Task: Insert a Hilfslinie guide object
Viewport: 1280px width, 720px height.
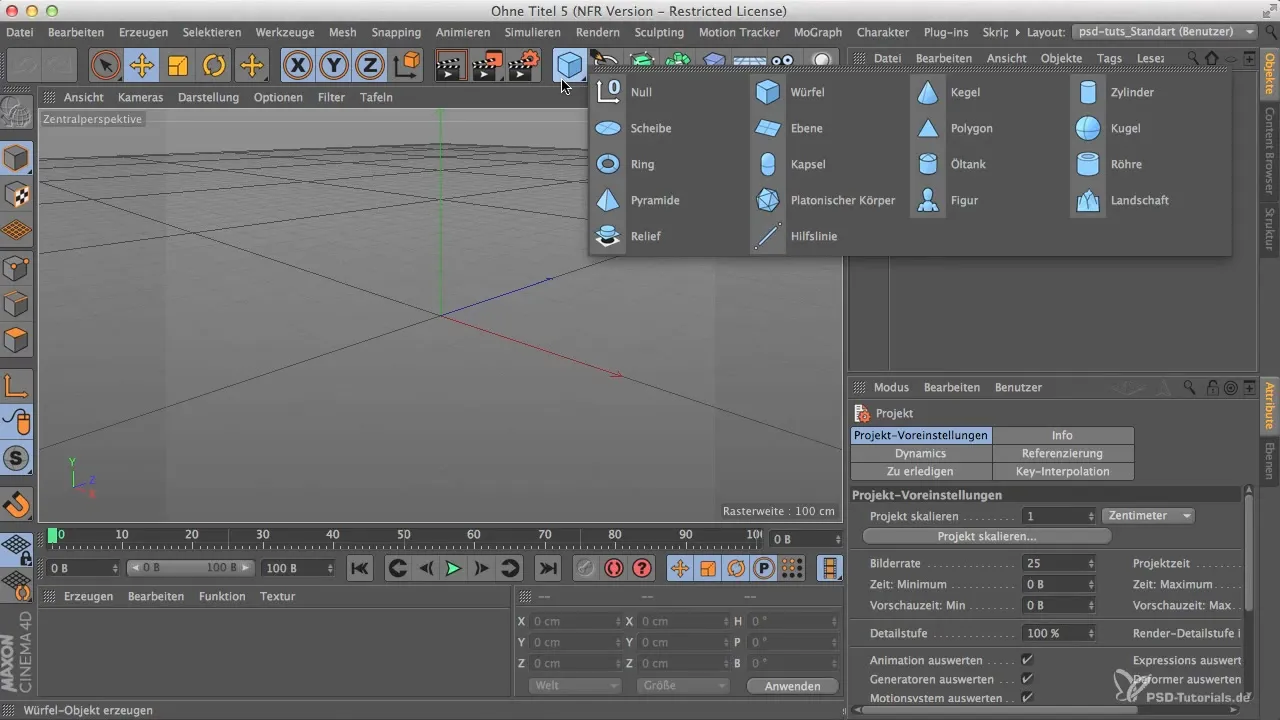Action: coord(795,236)
